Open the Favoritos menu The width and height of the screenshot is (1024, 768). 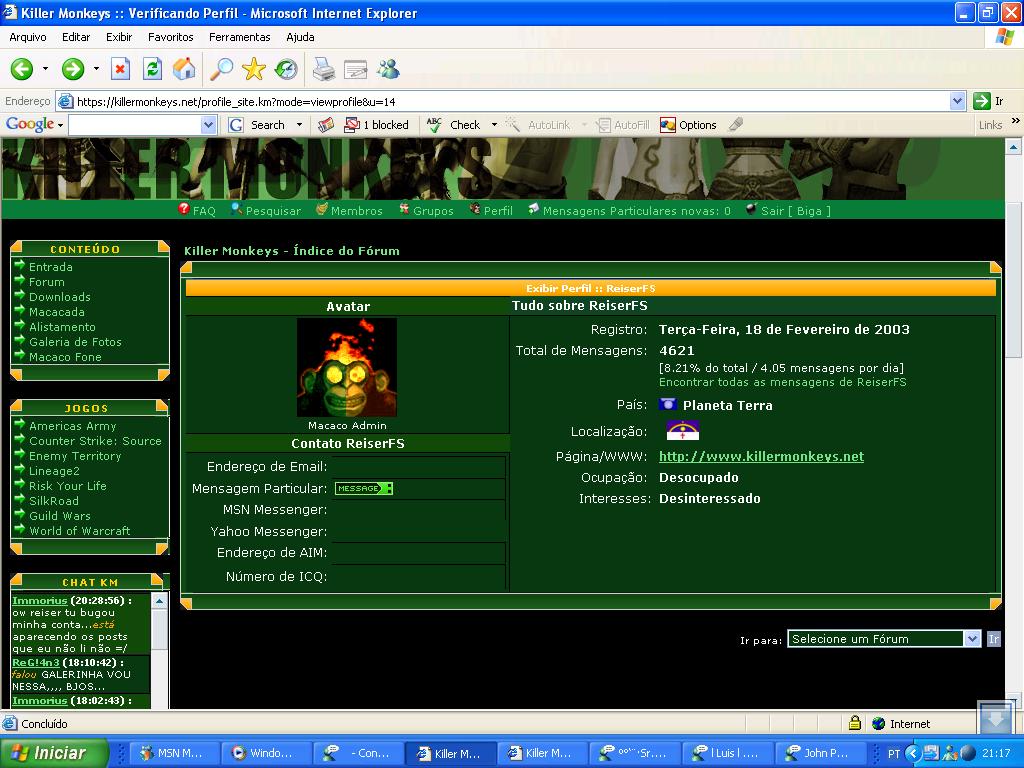pos(170,37)
